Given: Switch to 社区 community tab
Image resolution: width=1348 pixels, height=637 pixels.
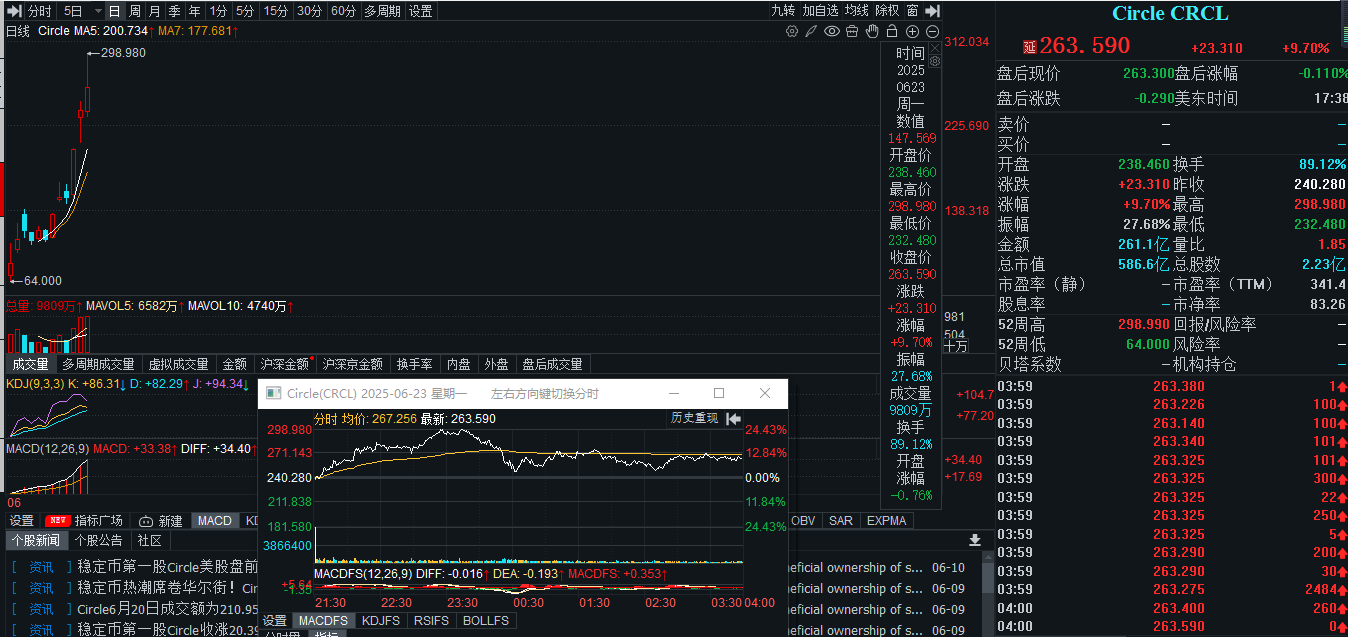Looking at the screenshot, I should pos(150,540).
